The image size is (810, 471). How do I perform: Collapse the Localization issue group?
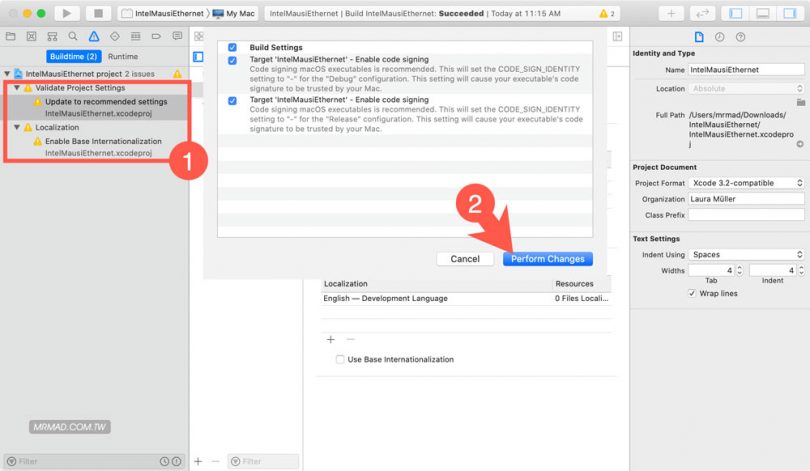17,127
